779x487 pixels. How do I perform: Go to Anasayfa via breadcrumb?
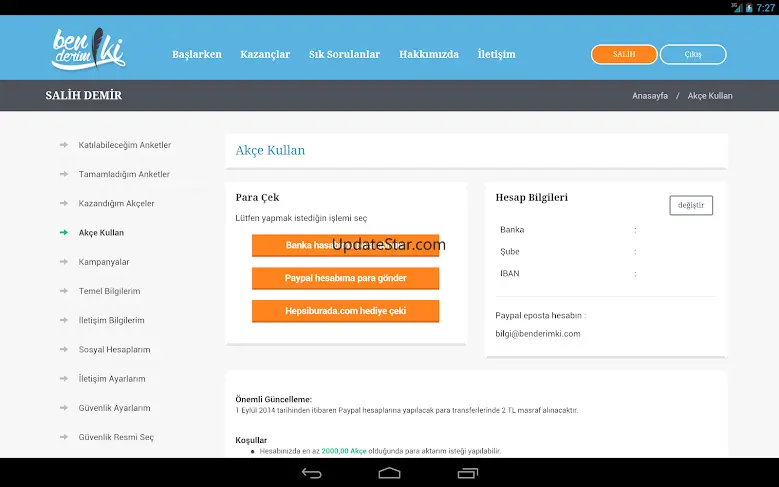(x=650, y=95)
